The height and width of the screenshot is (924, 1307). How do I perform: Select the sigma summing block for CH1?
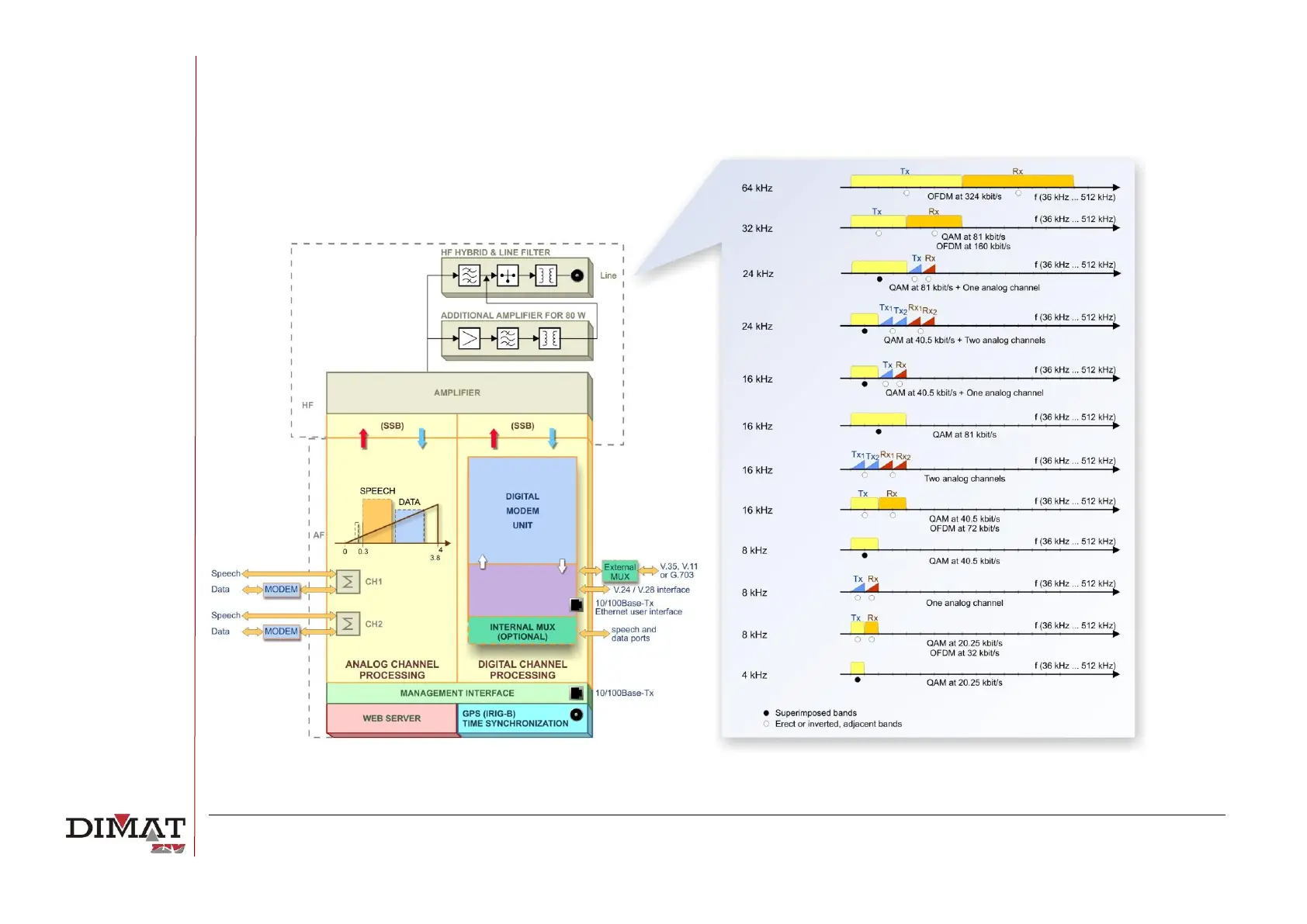pyautogui.click(x=348, y=581)
